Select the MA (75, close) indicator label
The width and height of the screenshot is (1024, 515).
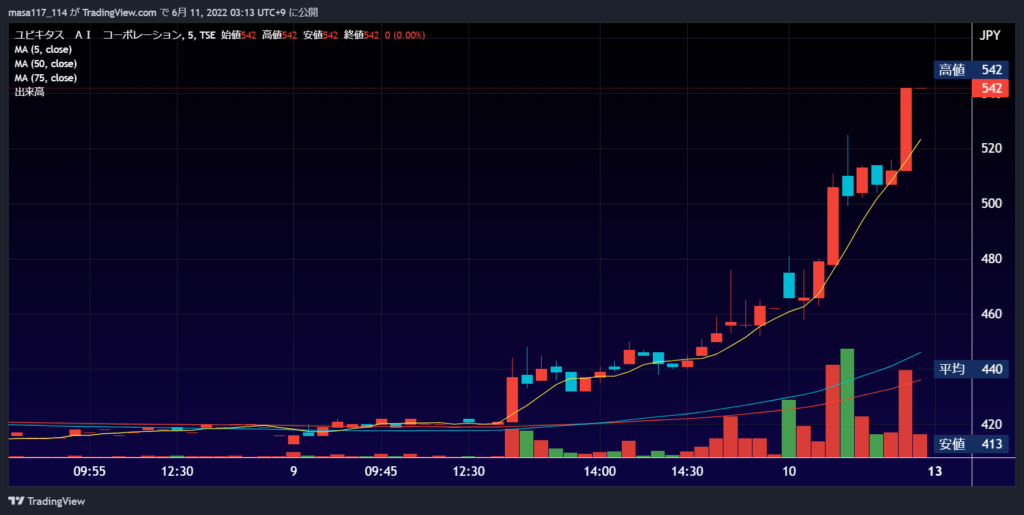pos(46,78)
